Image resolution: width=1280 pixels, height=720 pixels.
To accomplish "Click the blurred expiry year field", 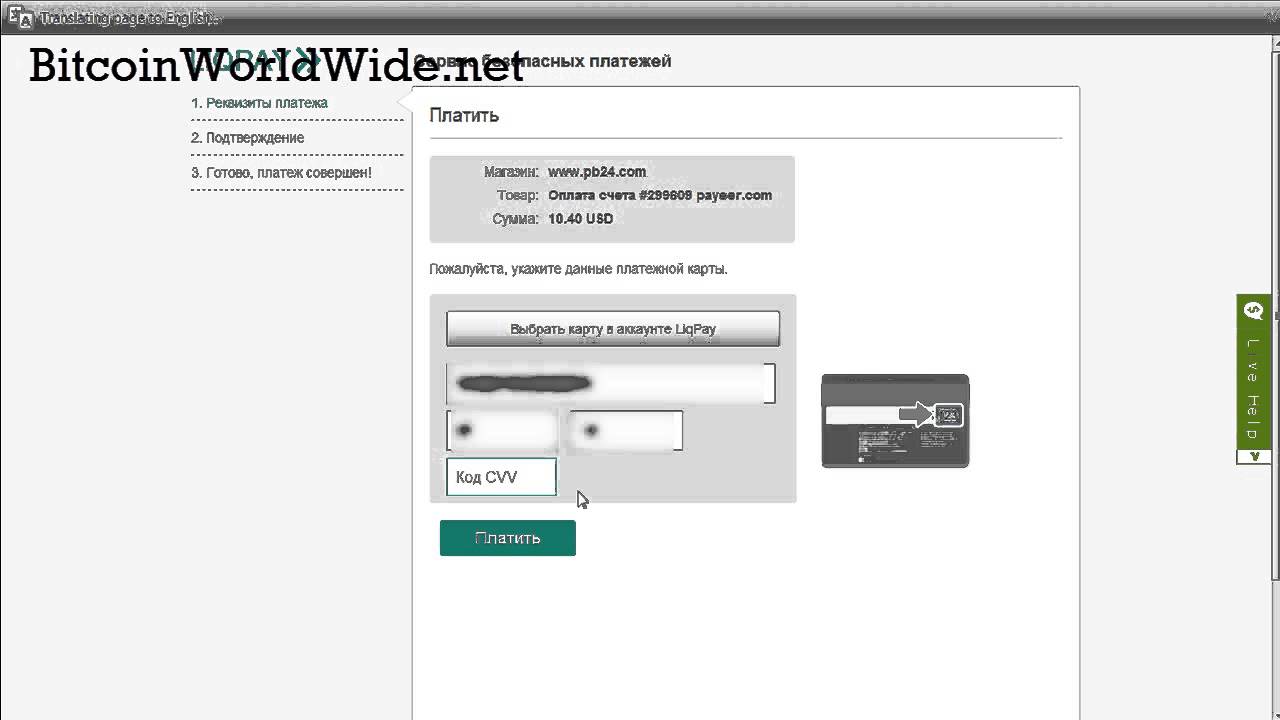I will [x=626, y=430].
